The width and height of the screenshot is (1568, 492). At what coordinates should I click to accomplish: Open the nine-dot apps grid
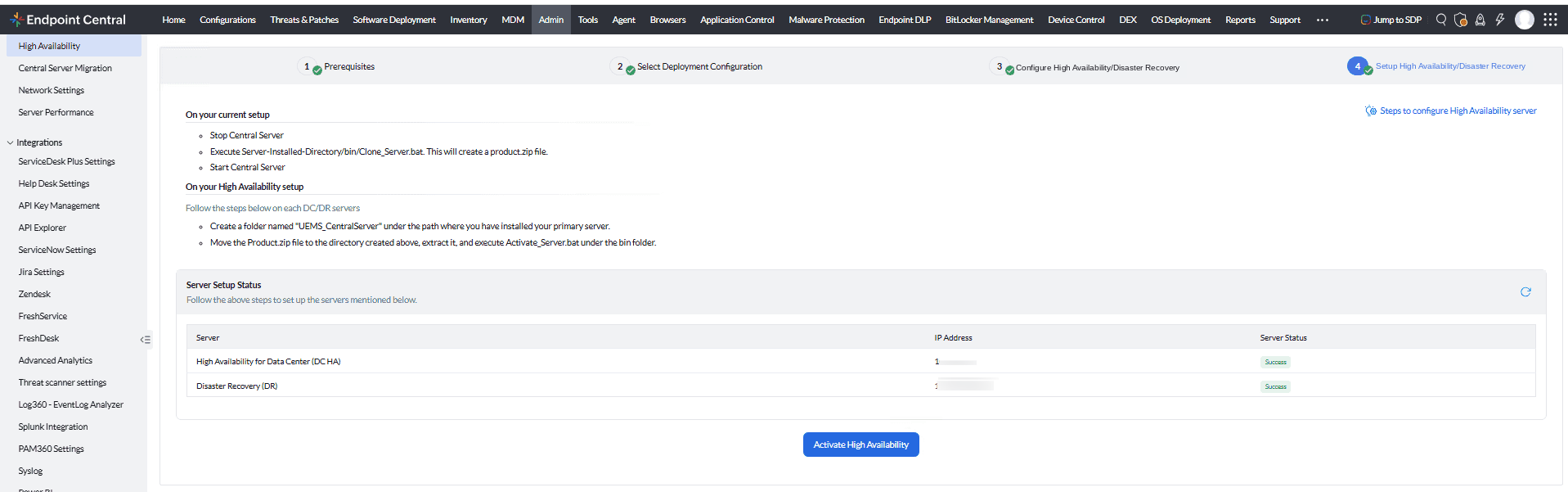point(1550,20)
